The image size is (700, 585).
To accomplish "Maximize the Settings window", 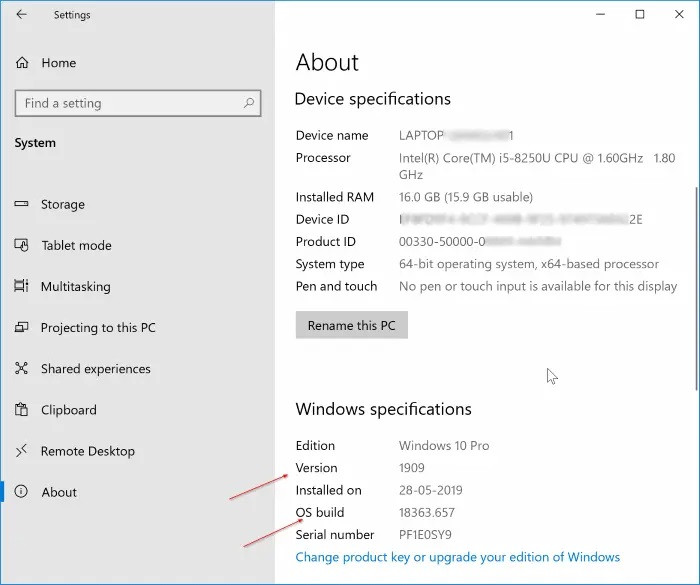I will pyautogui.click(x=640, y=14).
